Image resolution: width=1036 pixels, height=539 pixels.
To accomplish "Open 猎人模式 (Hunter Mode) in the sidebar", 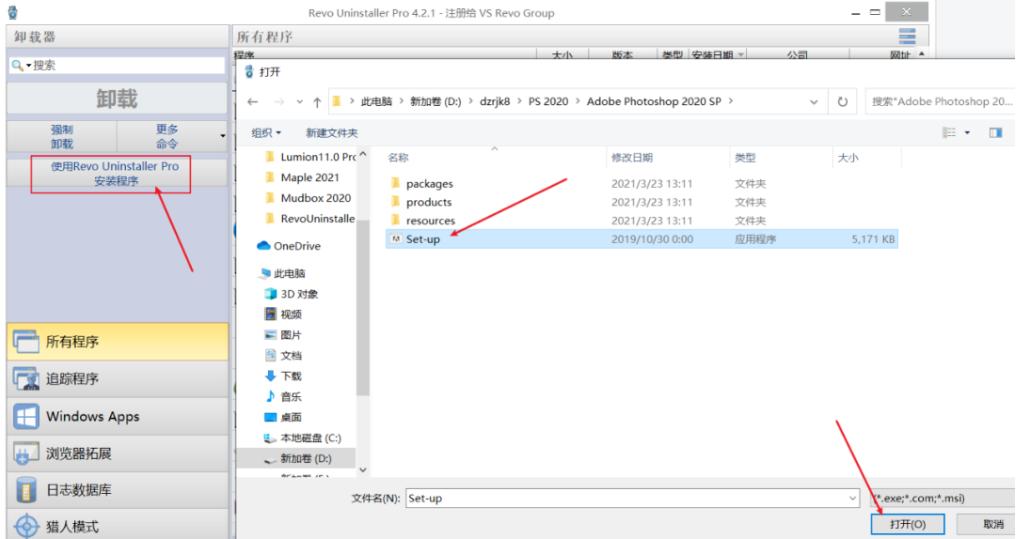I will tap(118, 526).
